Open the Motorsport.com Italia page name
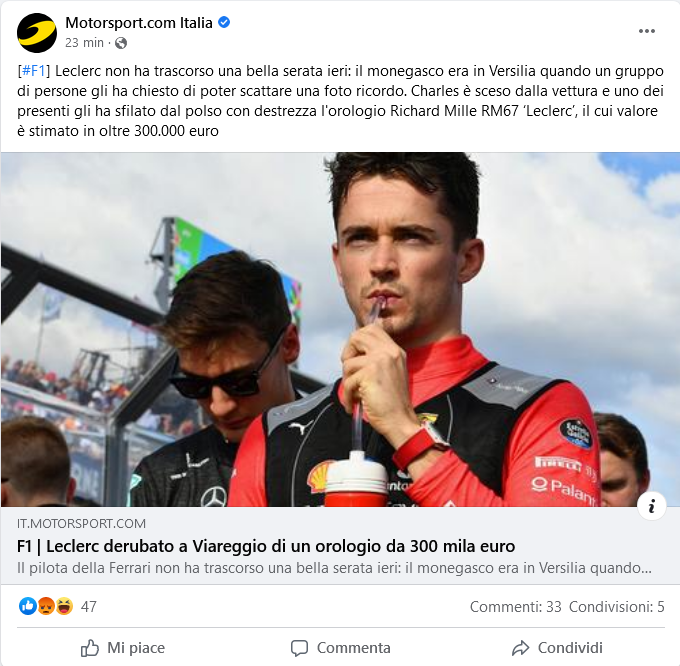Screen dimensions: 680x666 [x=139, y=23]
